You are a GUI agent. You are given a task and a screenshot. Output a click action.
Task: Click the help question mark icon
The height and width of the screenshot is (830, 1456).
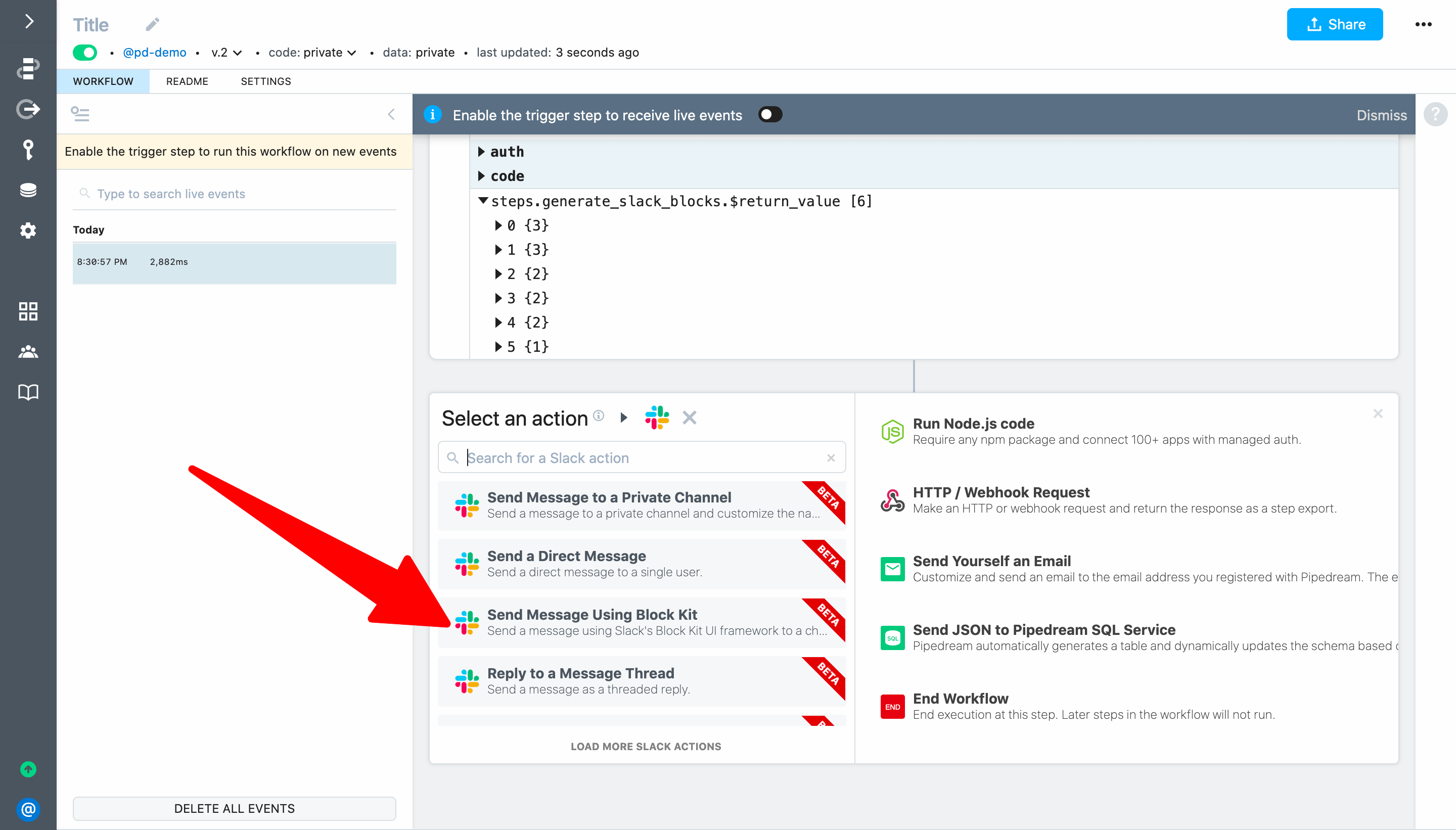coord(1435,115)
